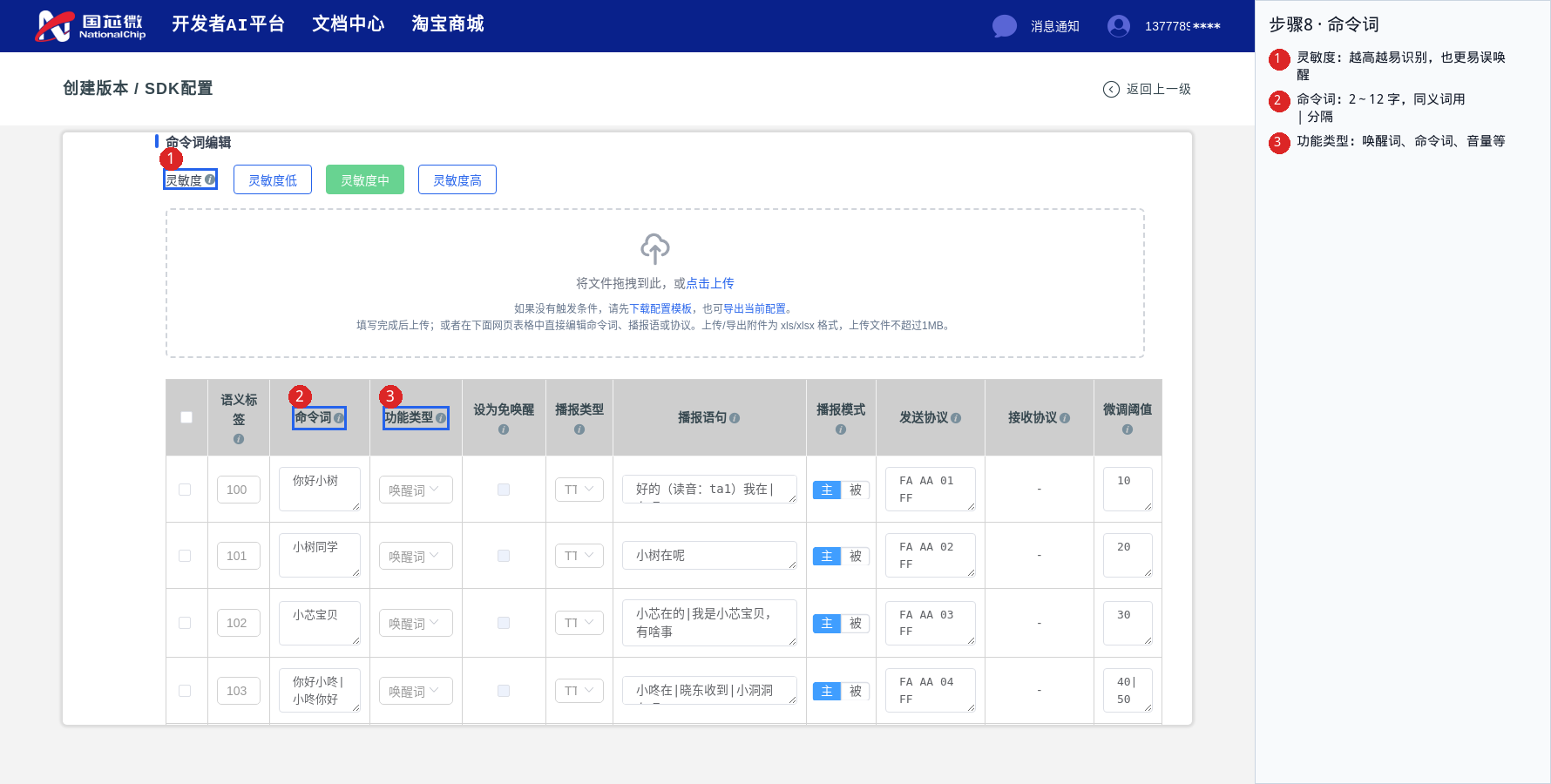
Task: Select 被 broadcast mode in 你好小树 row
Action: [x=856, y=490]
